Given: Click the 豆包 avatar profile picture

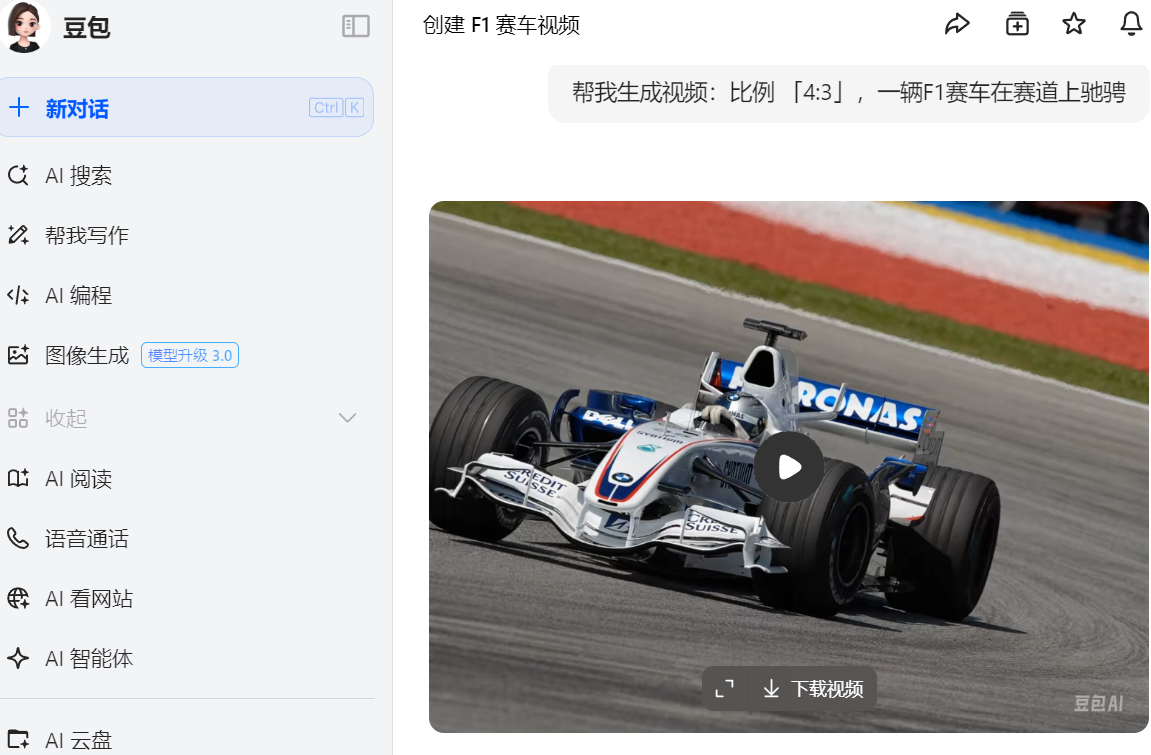Looking at the screenshot, I should (24, 27).
